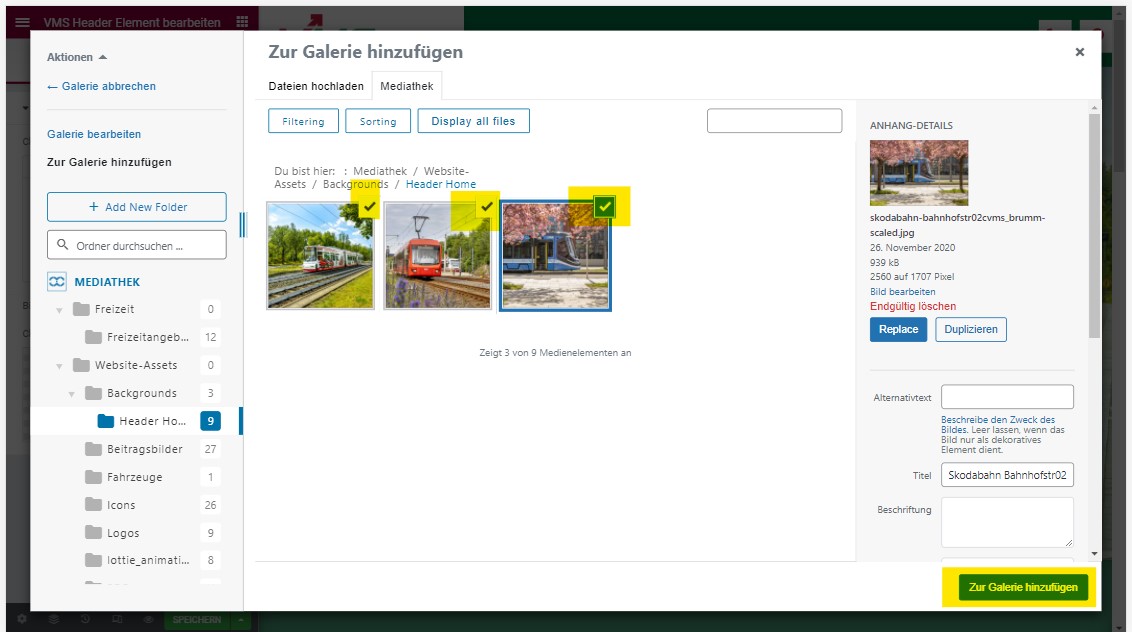
Task: Select the Fahrzeuge folder
Action: [134, 477]
